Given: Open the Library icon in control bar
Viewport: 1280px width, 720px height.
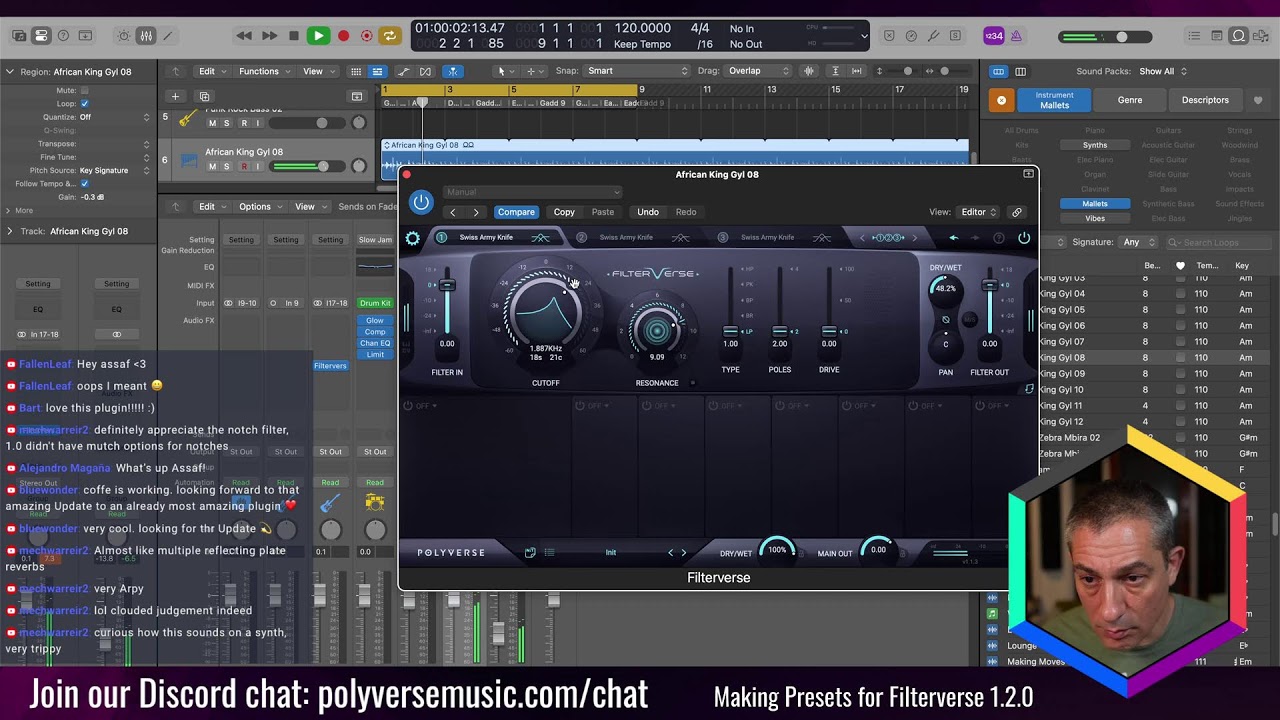Looking at the screenshot, I should tap(19, 36).
